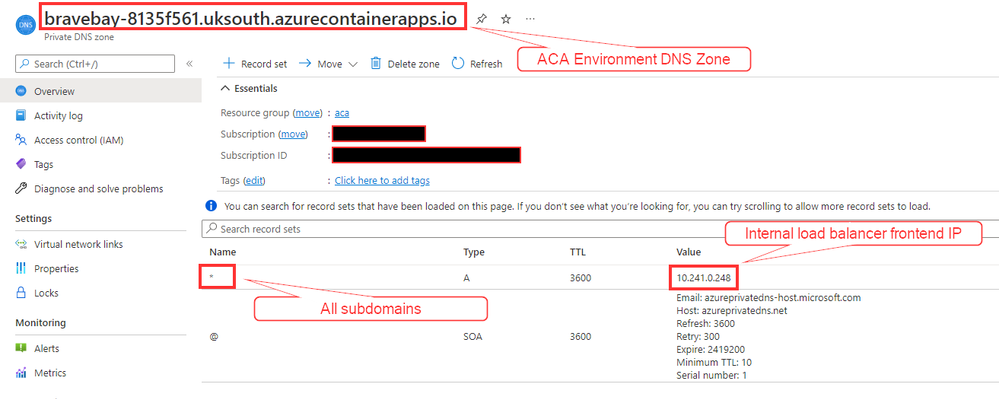Collapse the sidebar with double chevron
Screen dimensions: 999x399
(189, 64)
